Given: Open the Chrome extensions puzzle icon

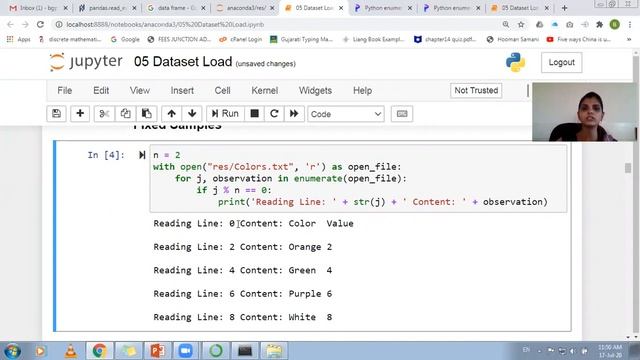Looking at the screenshot, I should click(599, 24).
